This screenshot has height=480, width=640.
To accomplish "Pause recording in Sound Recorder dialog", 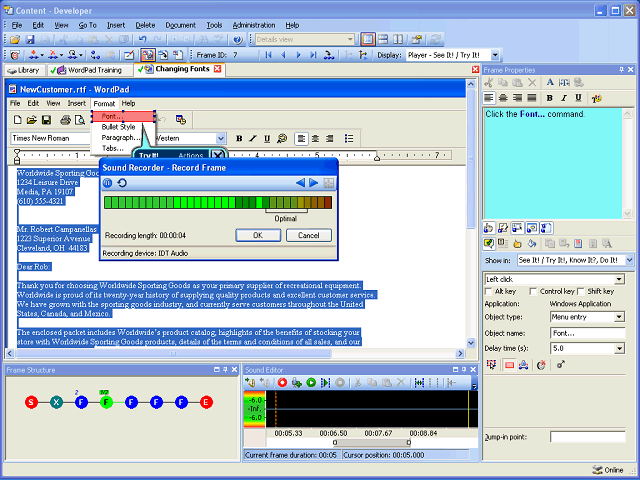I will [x=107, y=183].
